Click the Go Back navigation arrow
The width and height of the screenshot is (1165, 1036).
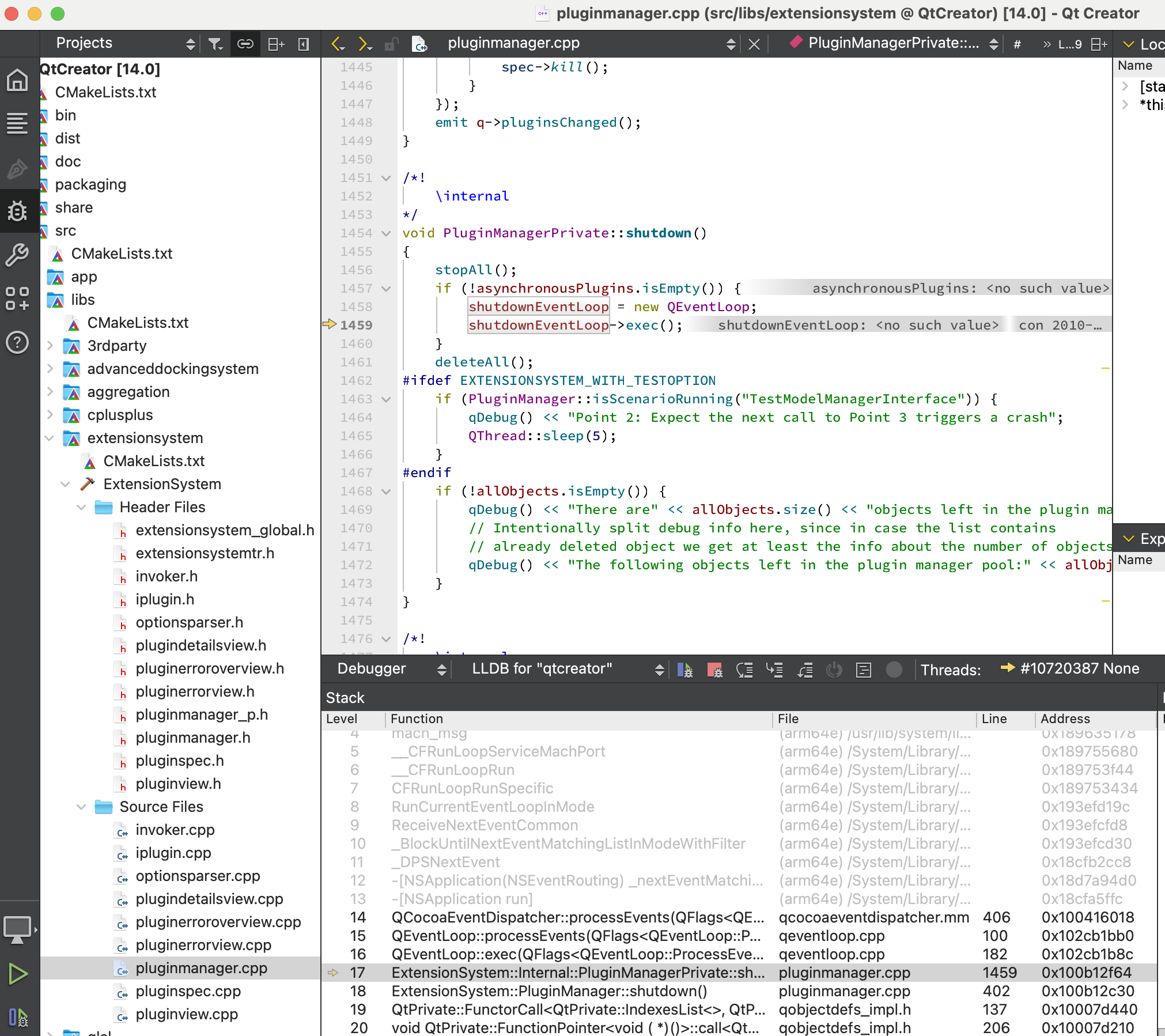coord(337,44)
